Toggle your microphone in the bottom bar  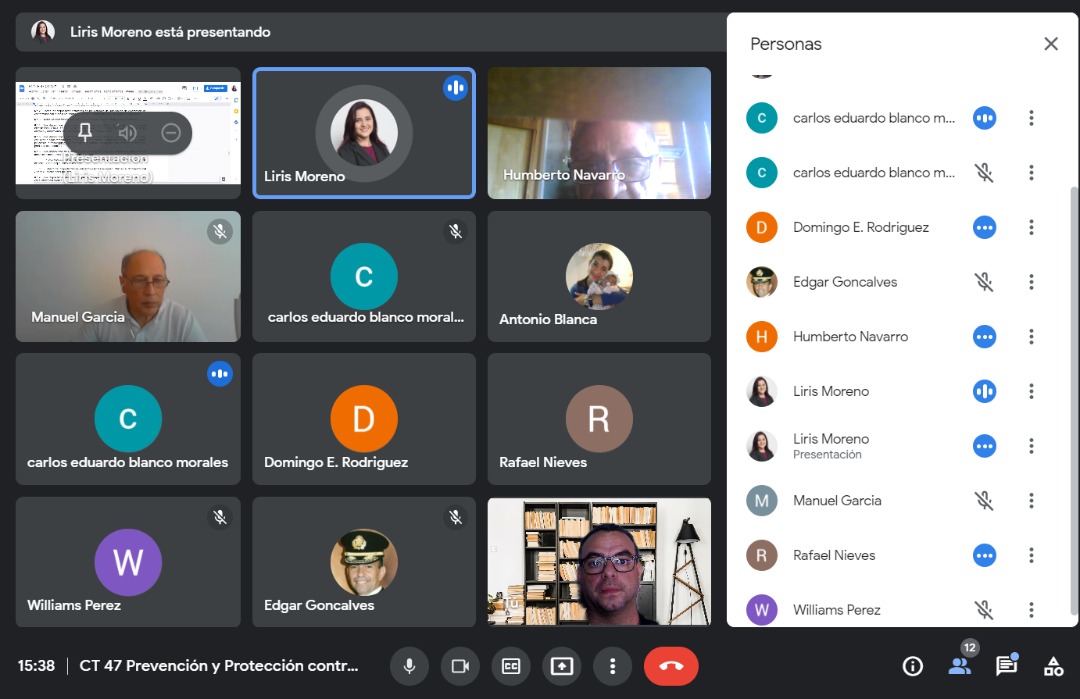pyautogui.click(x=409, y=666)
